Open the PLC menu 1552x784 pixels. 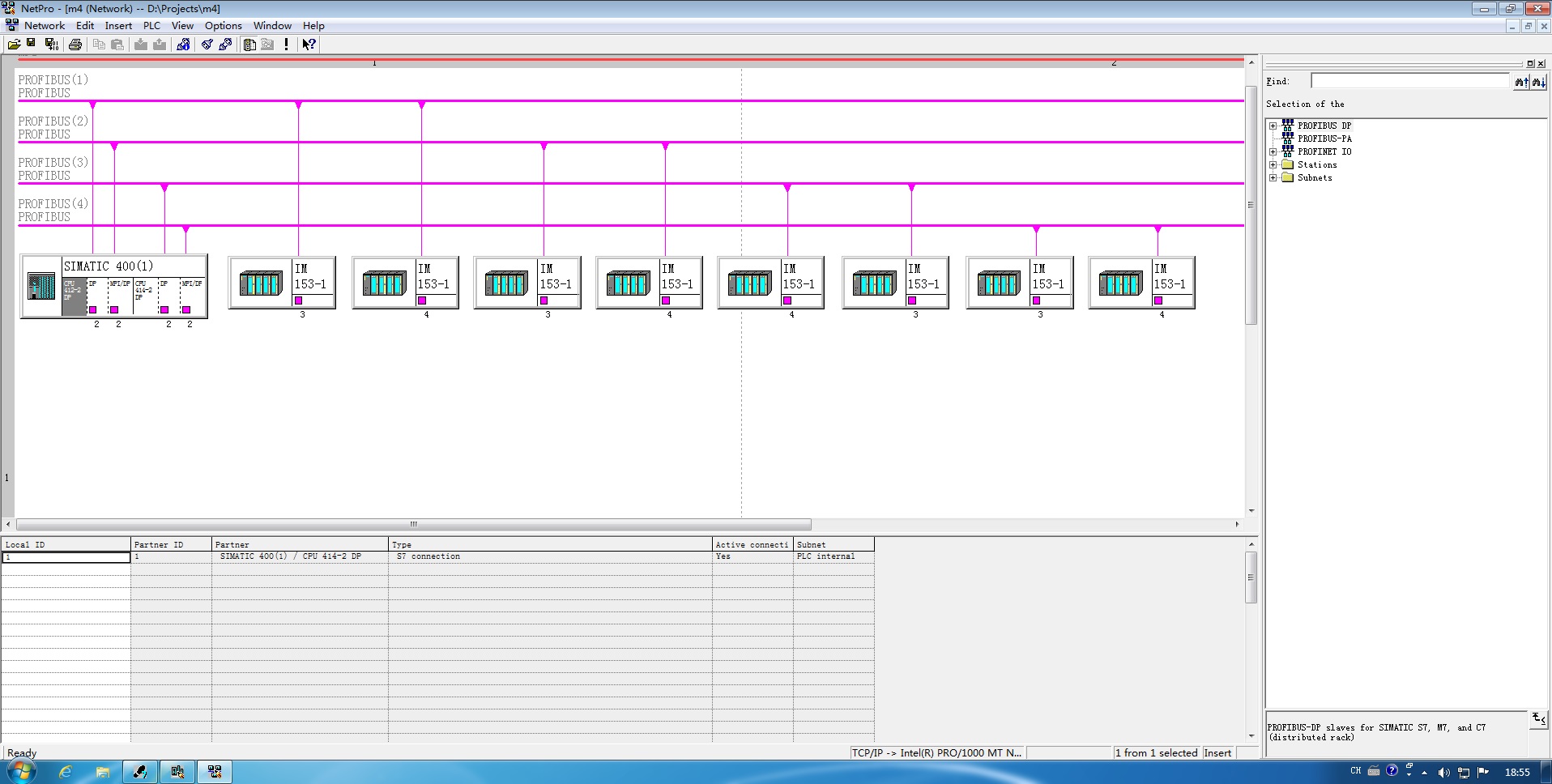pyautogui.click(x=151, y=26)
